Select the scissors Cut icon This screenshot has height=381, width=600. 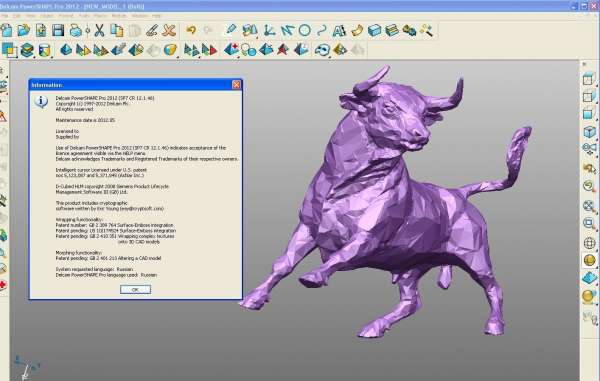[99, 30]
